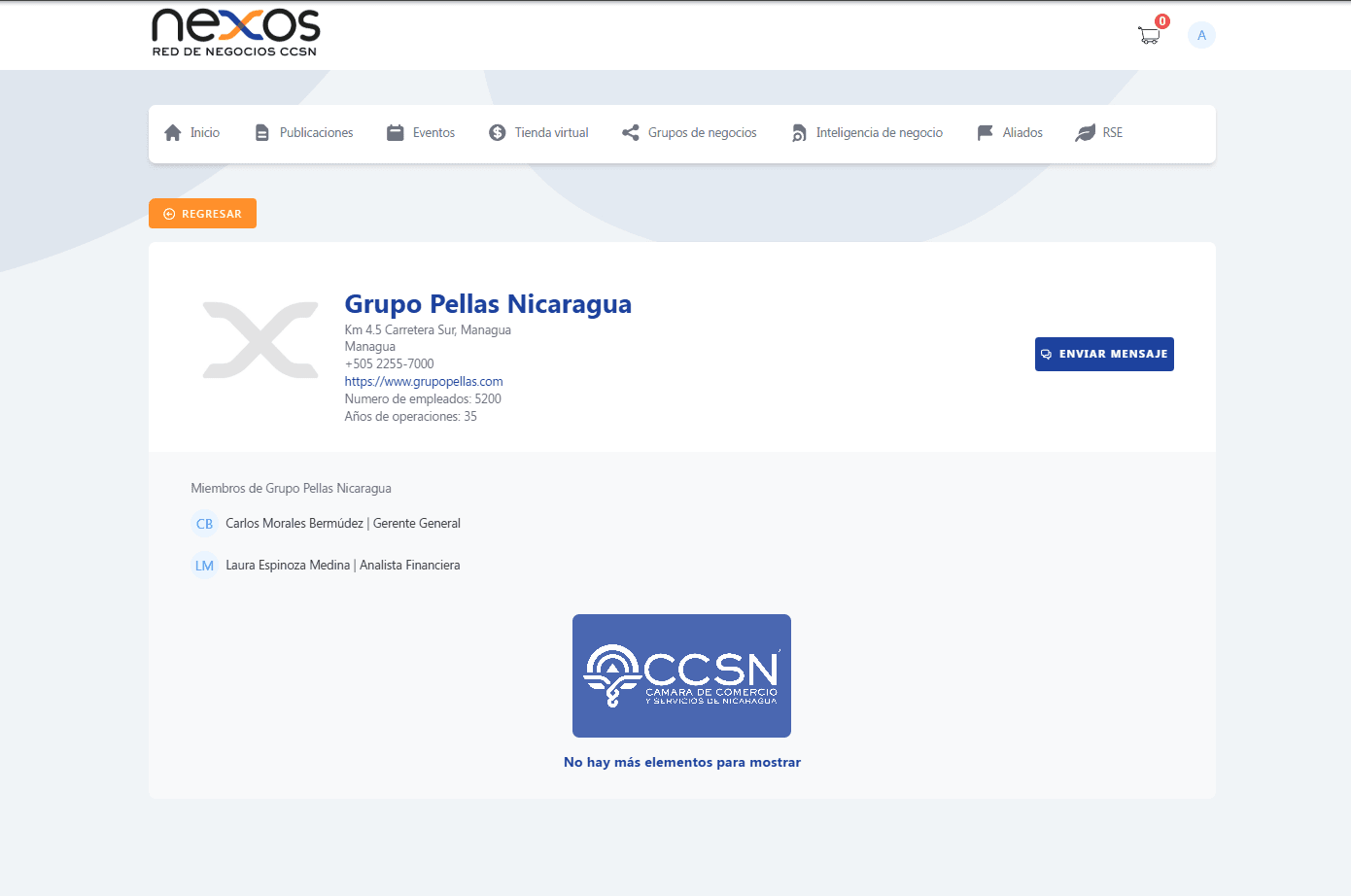Click 'Numero de empleados: 5200' text
The height and width of the screenshot is (896, 1351).
point(423,399)
